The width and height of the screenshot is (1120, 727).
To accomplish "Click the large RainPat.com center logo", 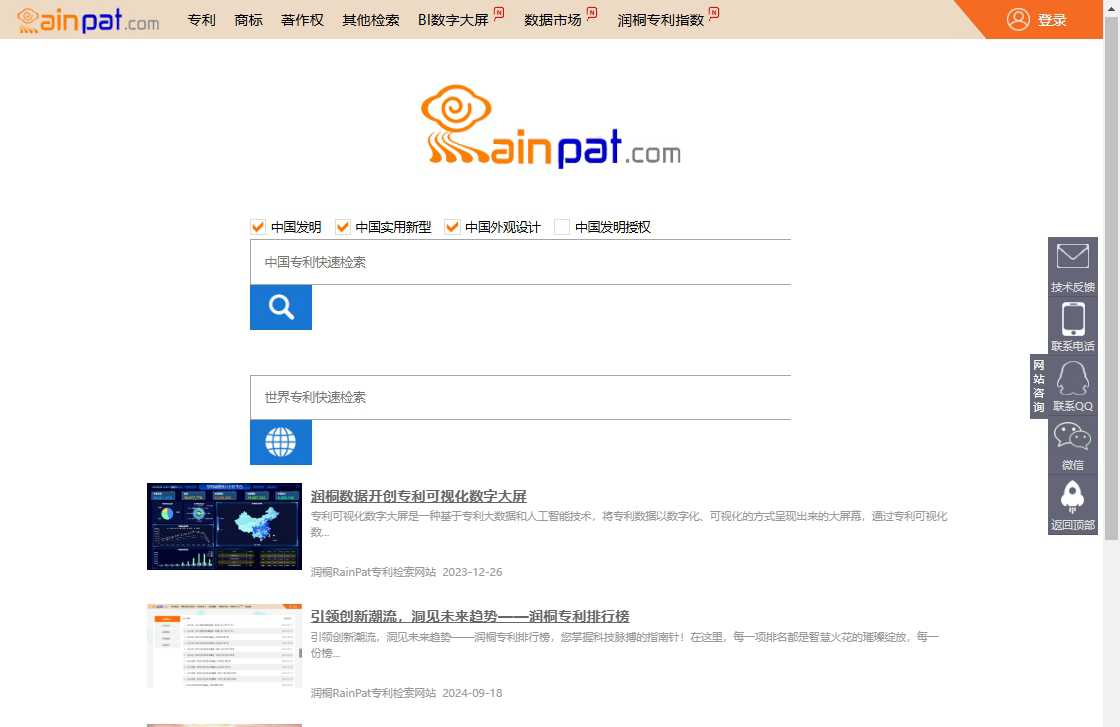I will 551,127.
